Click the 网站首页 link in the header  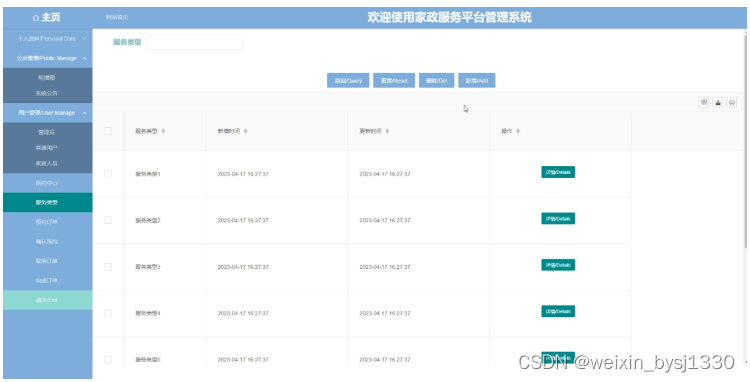117,18
